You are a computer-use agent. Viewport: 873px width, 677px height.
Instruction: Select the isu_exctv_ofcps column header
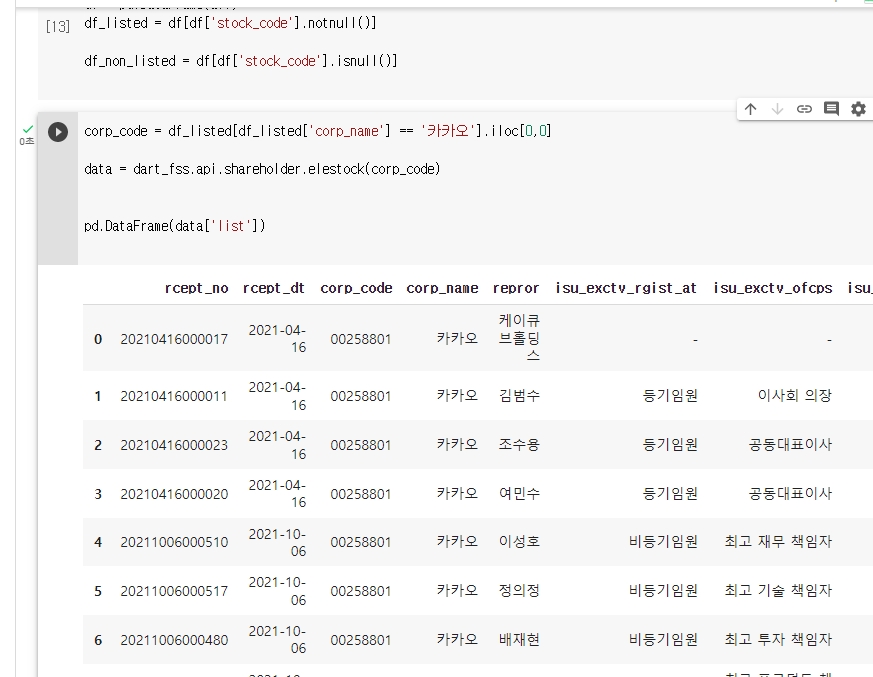[773, 288]
